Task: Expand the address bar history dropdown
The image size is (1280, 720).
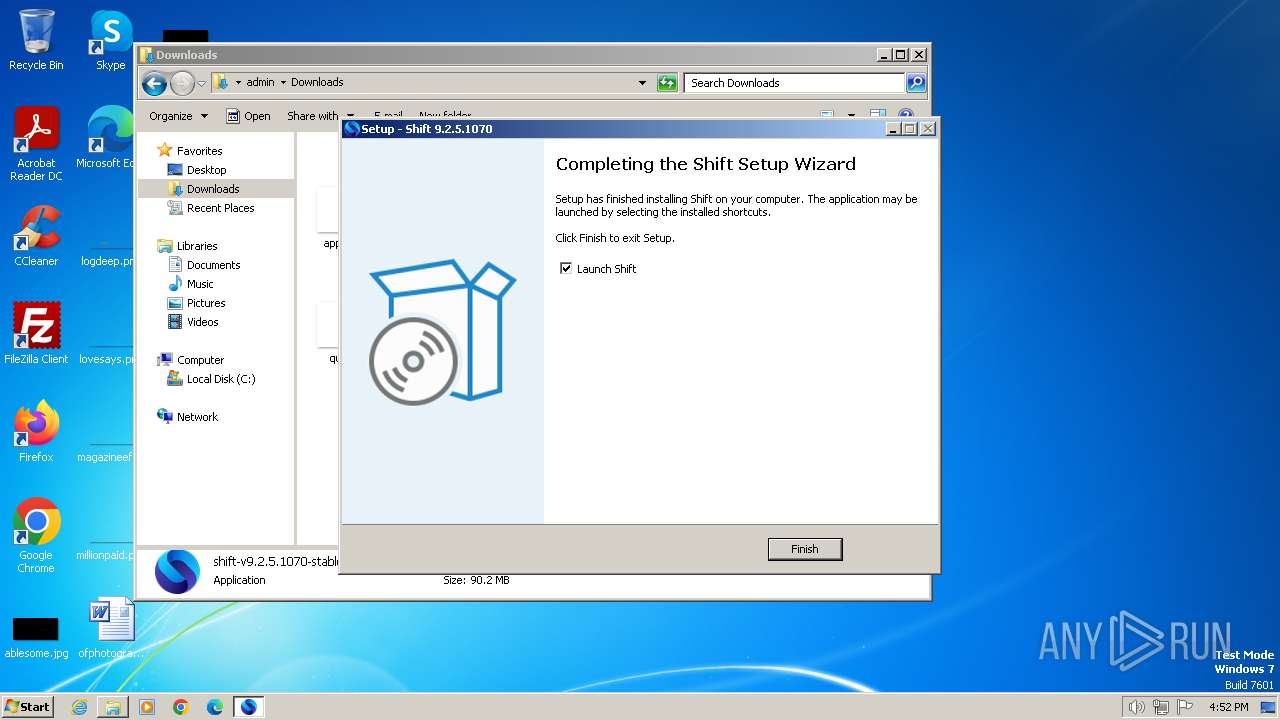Action: pos(642,83)
